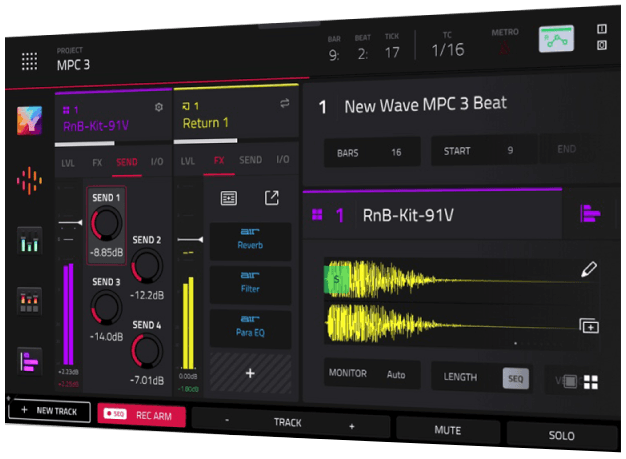The width and height of the screenshot is (626, 459).
Task: Click the SEND 2 knob
Action: pyautogui.click(x=147, y=266)
